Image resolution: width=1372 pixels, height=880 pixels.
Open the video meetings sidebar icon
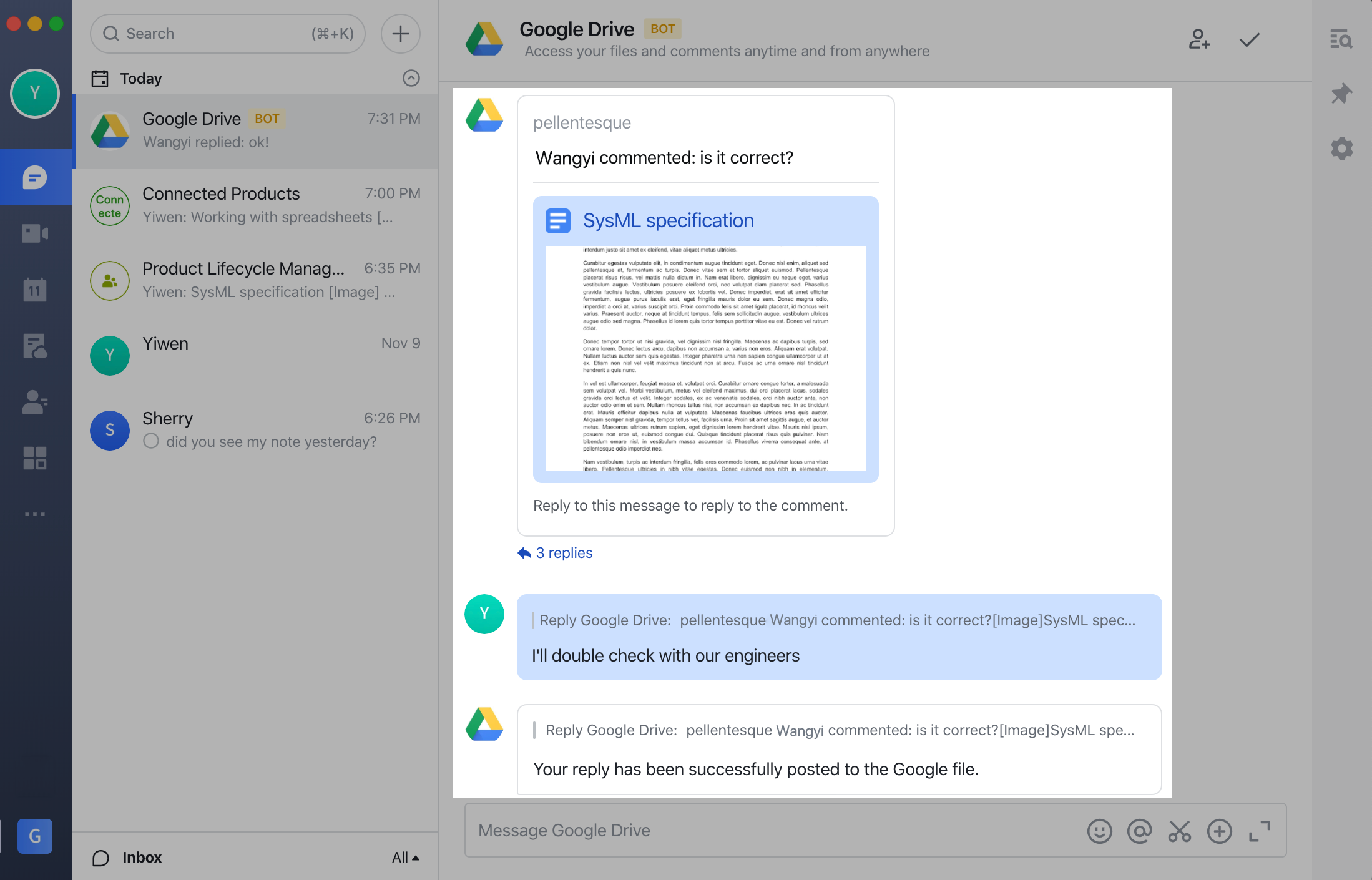tap(35, 233)
